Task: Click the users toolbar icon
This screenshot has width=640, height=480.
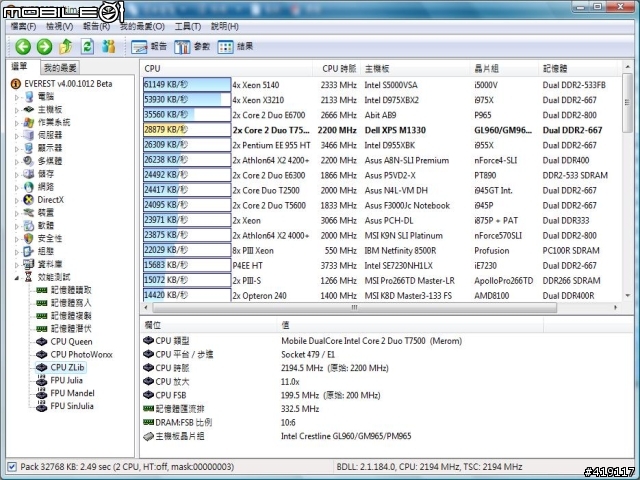Action: click(109, 47)
